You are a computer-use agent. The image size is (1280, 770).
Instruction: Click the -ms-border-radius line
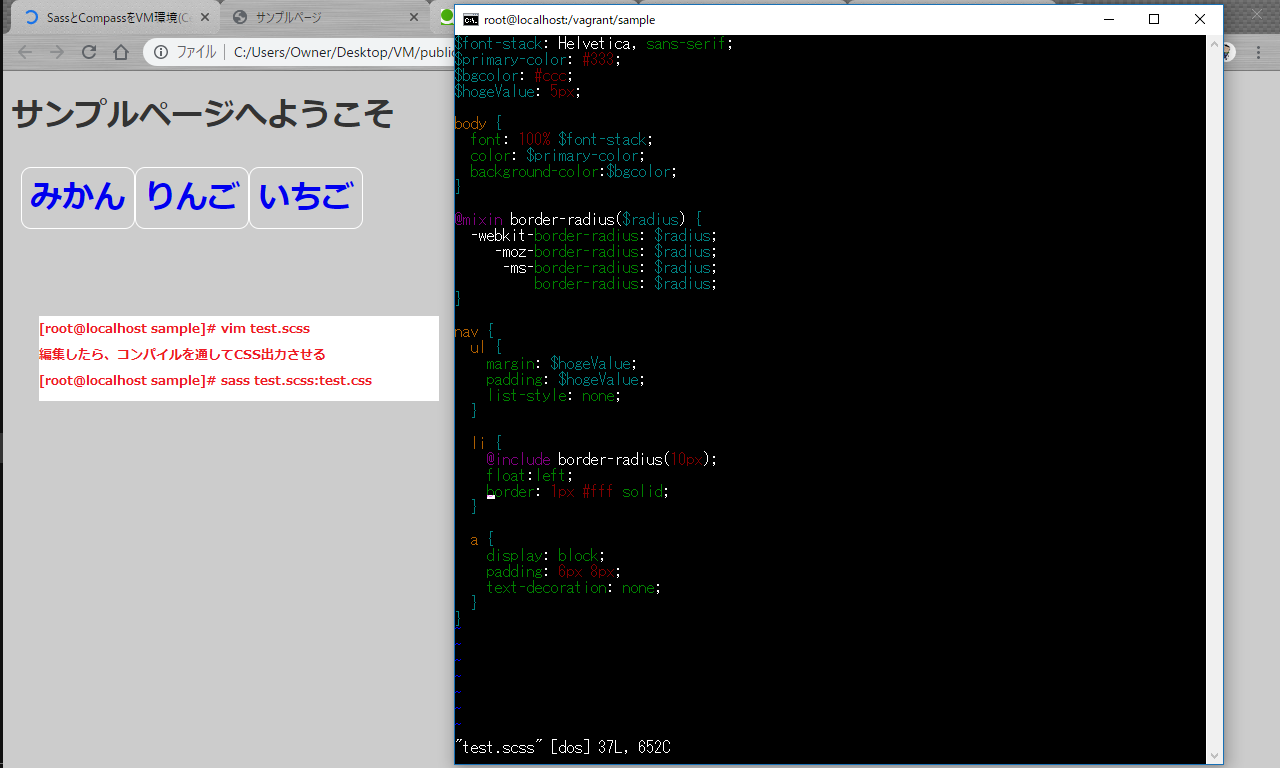point(610,268)
